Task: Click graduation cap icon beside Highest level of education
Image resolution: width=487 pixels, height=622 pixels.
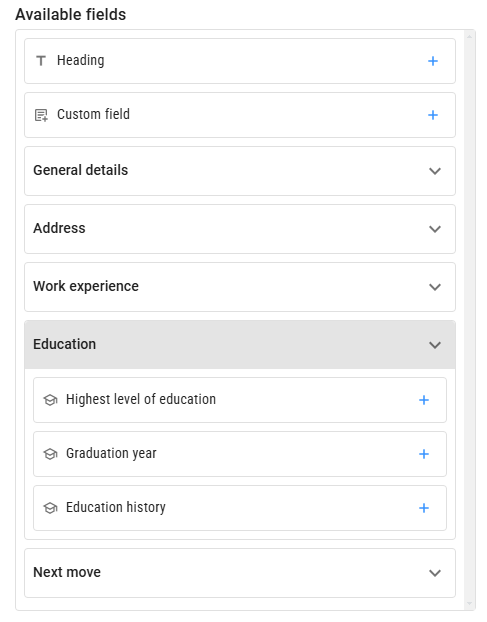Action: pos(50,400)
